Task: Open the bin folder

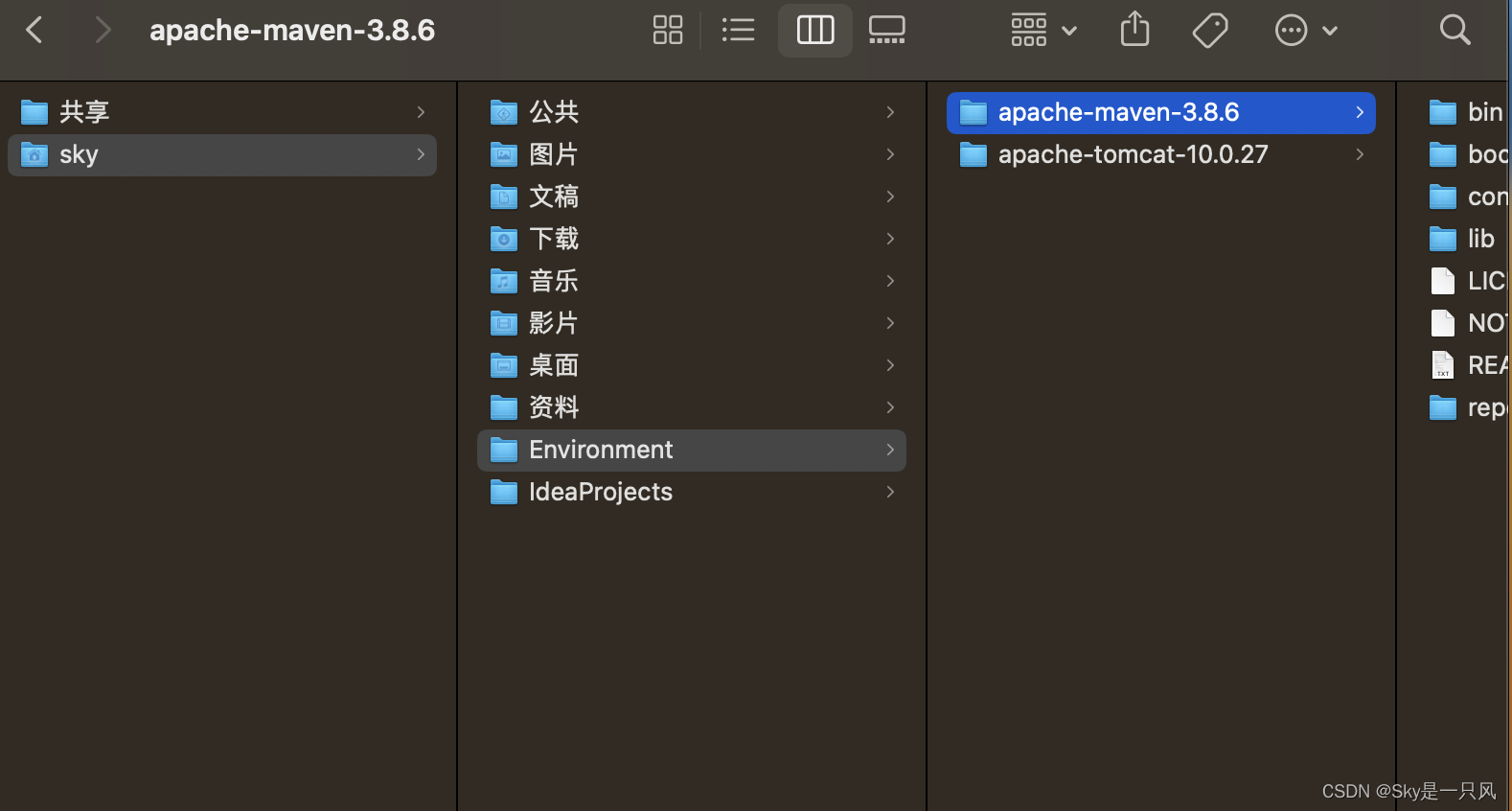Action: click(1466, 112)
